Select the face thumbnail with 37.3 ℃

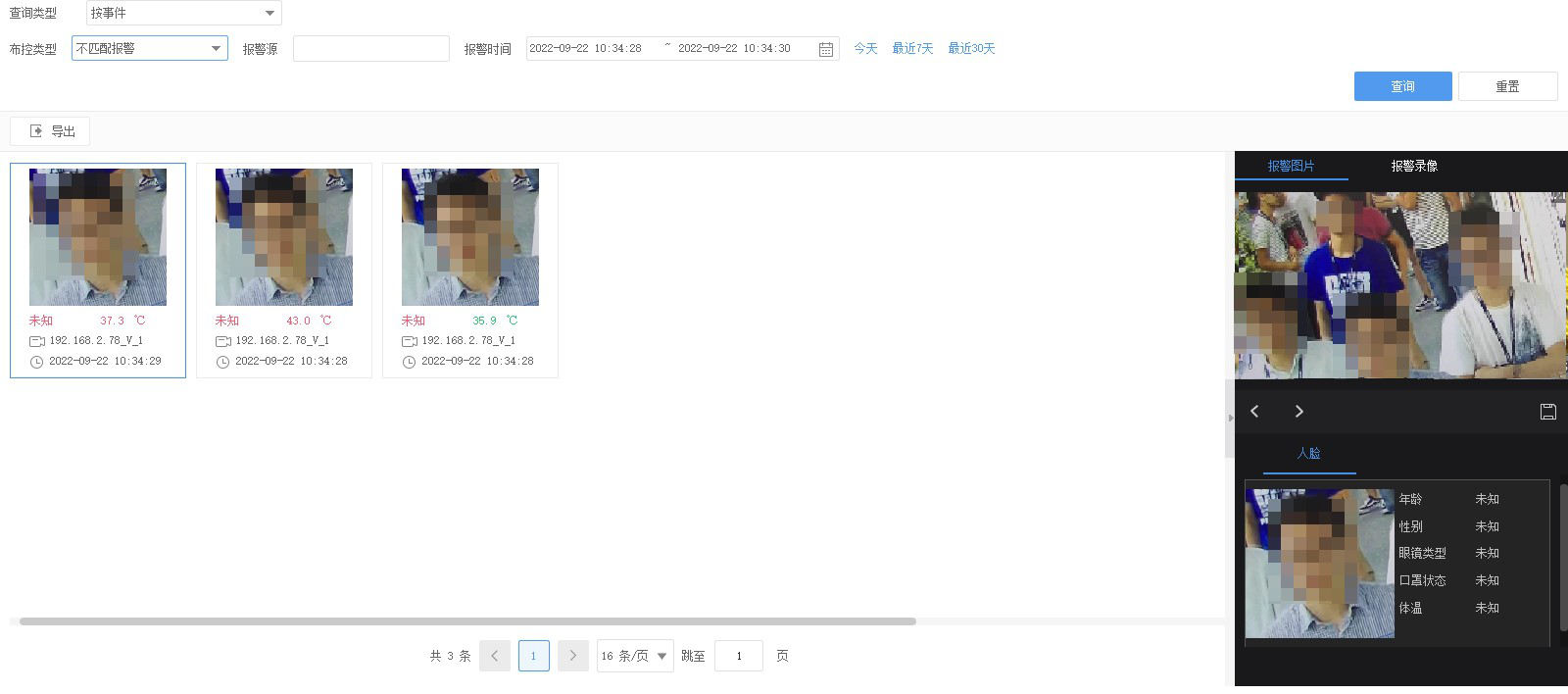point(98,237)
